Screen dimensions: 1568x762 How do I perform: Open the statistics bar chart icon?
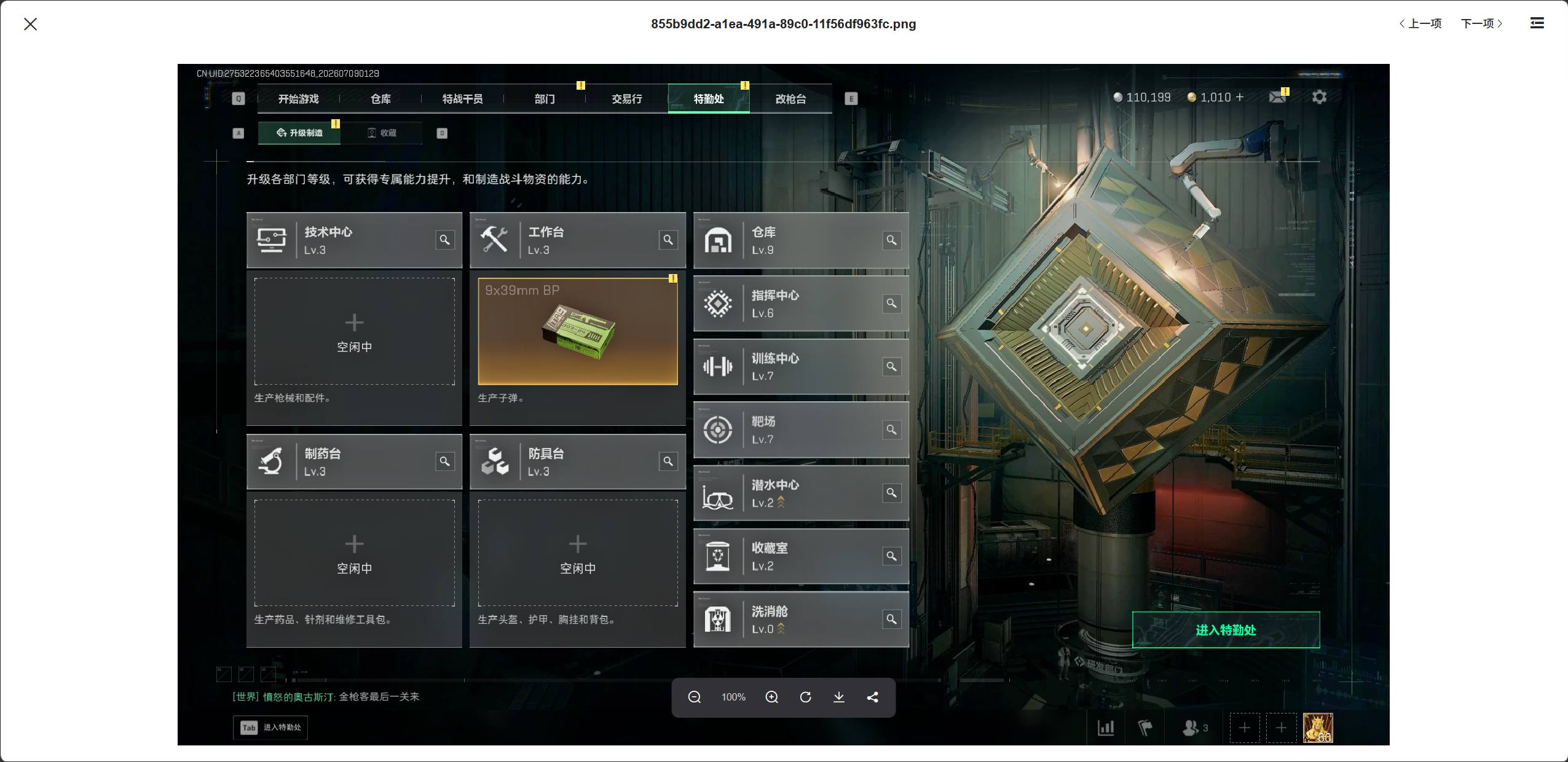pyautogui.click(x=1106, y=728)
